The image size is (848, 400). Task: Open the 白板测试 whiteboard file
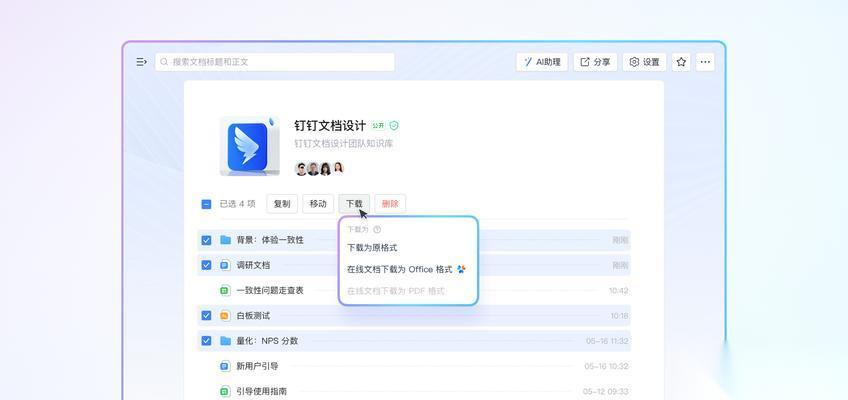[x=253, y=315]
